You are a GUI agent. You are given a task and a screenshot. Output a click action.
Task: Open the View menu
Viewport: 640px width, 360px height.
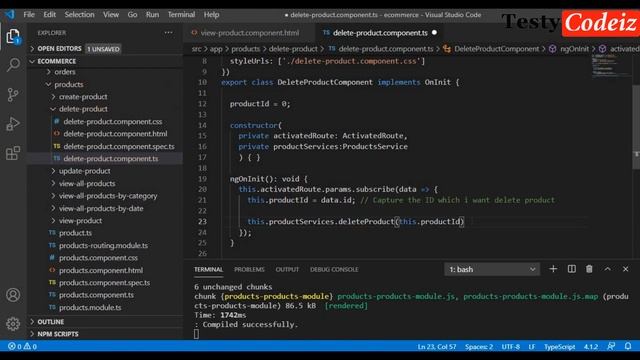[111, 15]
